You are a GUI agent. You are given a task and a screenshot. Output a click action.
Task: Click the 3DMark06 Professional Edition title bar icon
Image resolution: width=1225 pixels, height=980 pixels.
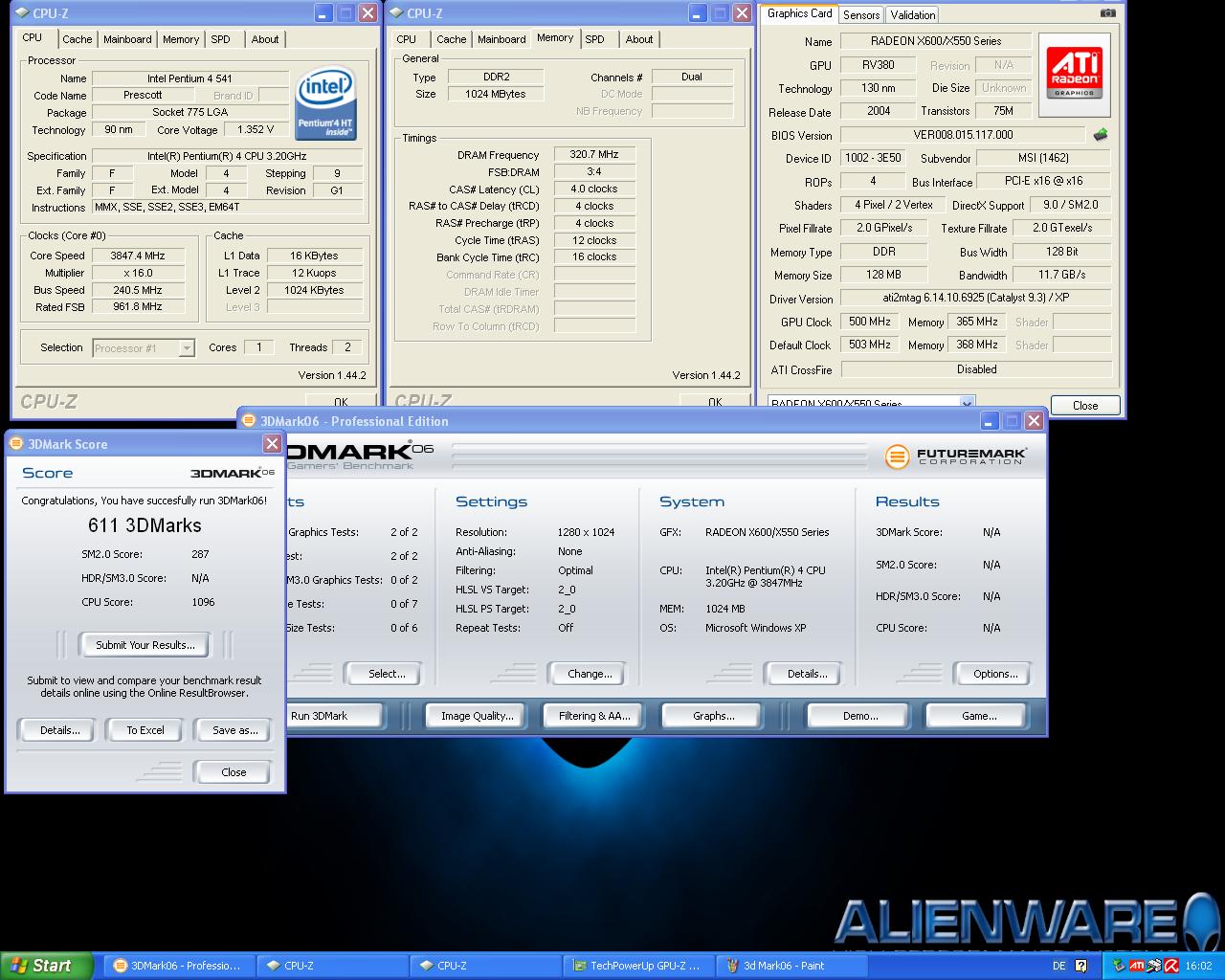click(x=250, y=421)
